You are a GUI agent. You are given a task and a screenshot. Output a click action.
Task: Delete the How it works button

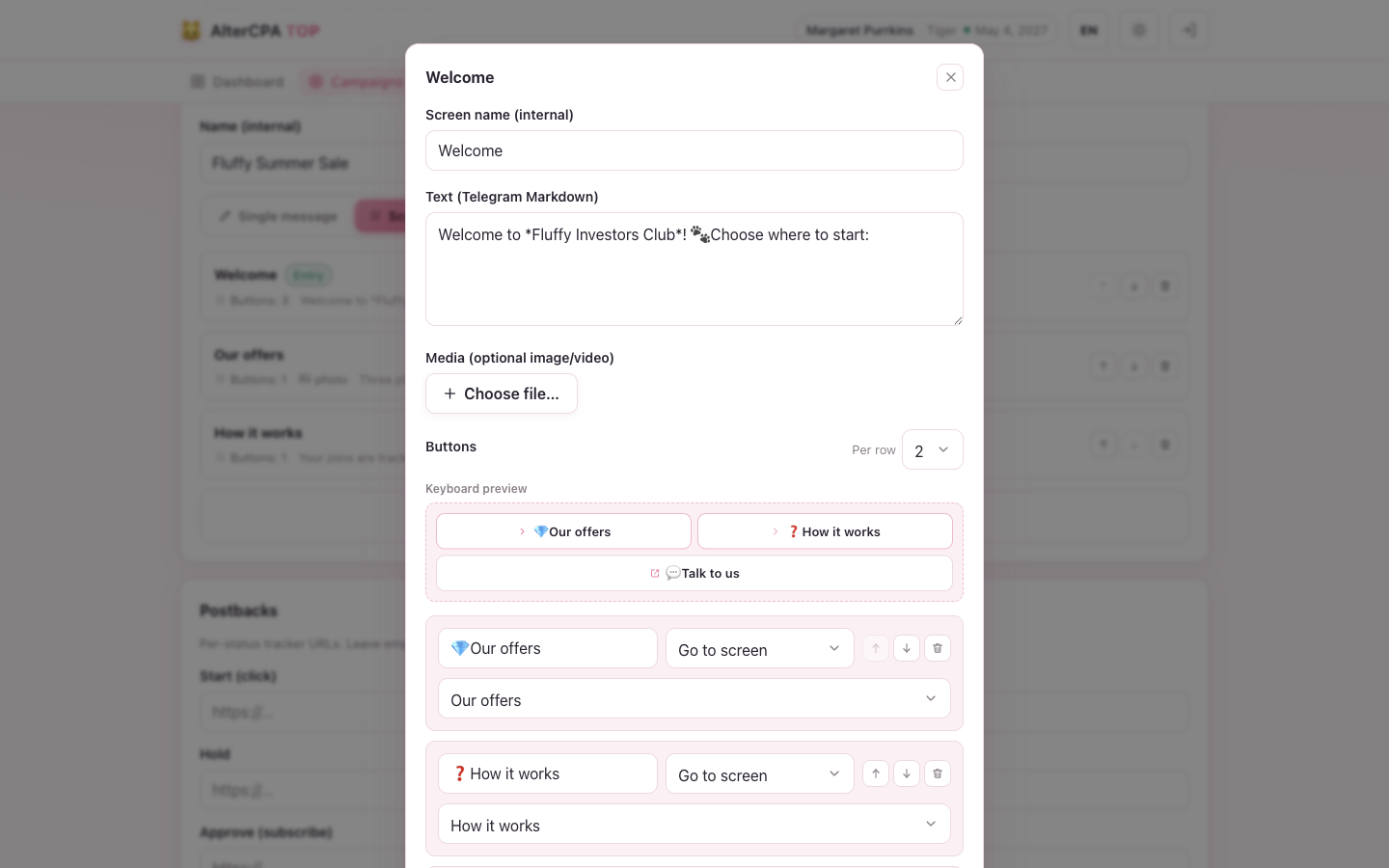coord(938,773)
